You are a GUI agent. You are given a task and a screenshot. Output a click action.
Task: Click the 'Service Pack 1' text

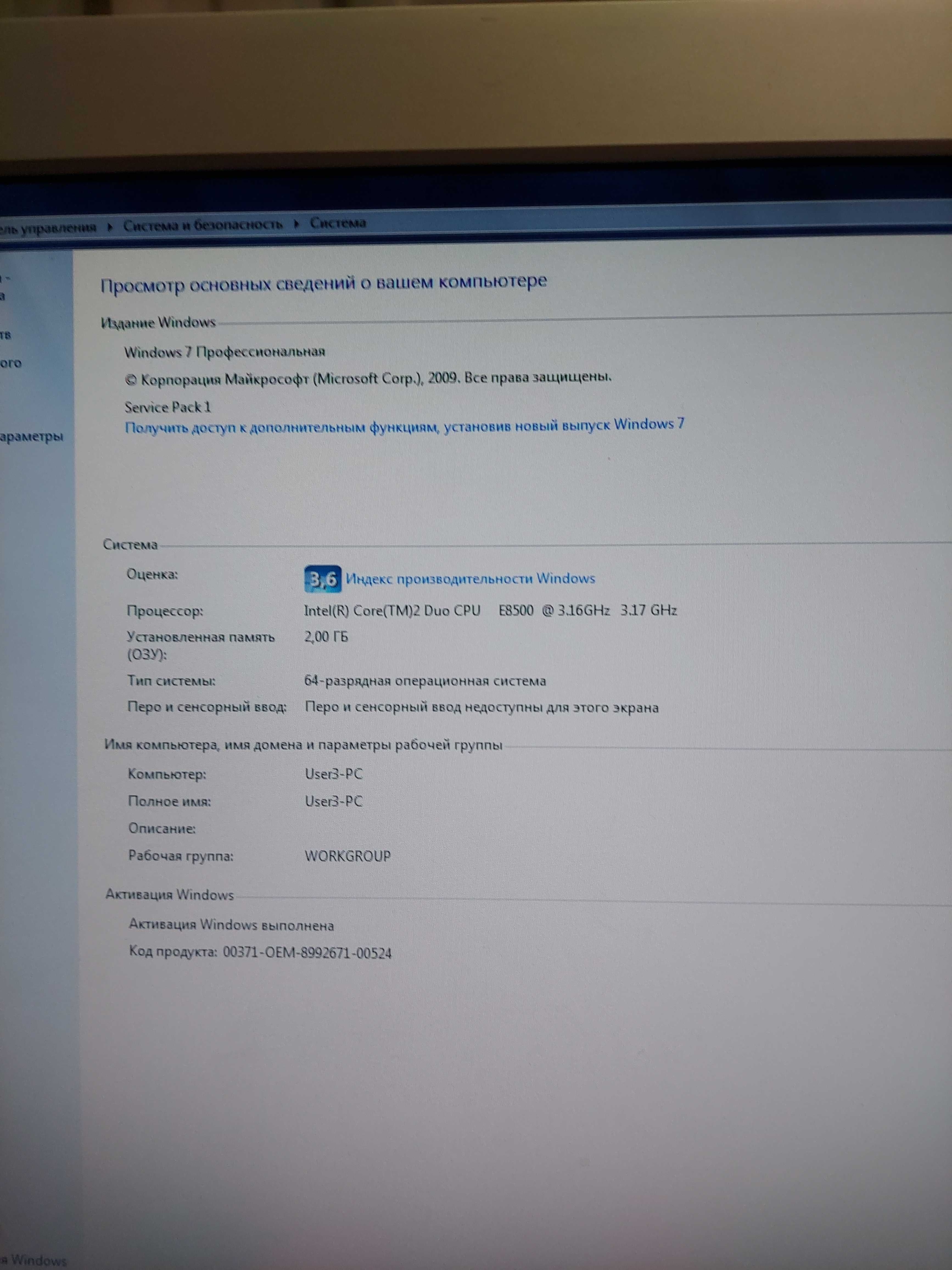click(168, 407)
